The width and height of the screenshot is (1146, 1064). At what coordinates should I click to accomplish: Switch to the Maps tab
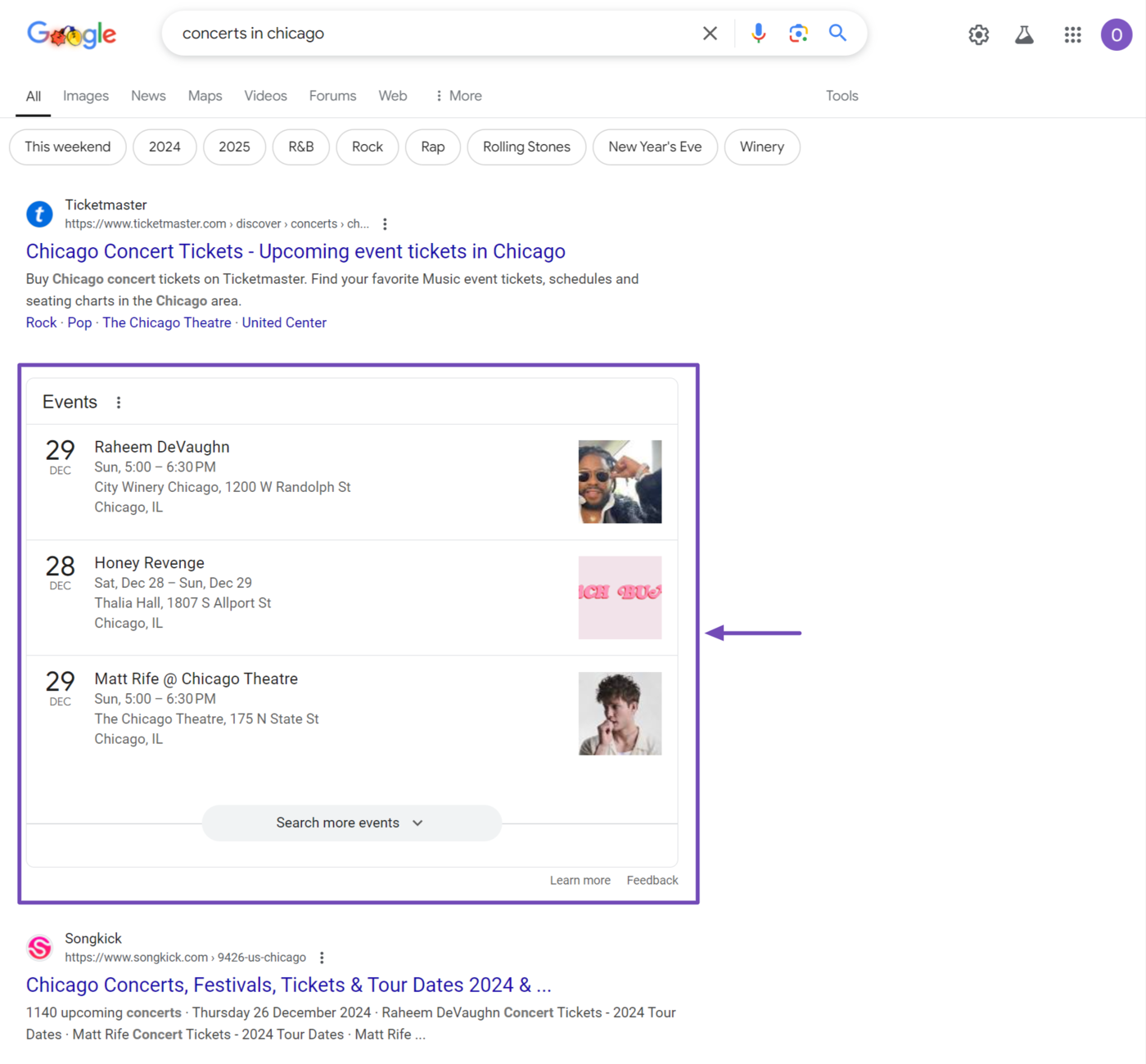coord(205,96)
